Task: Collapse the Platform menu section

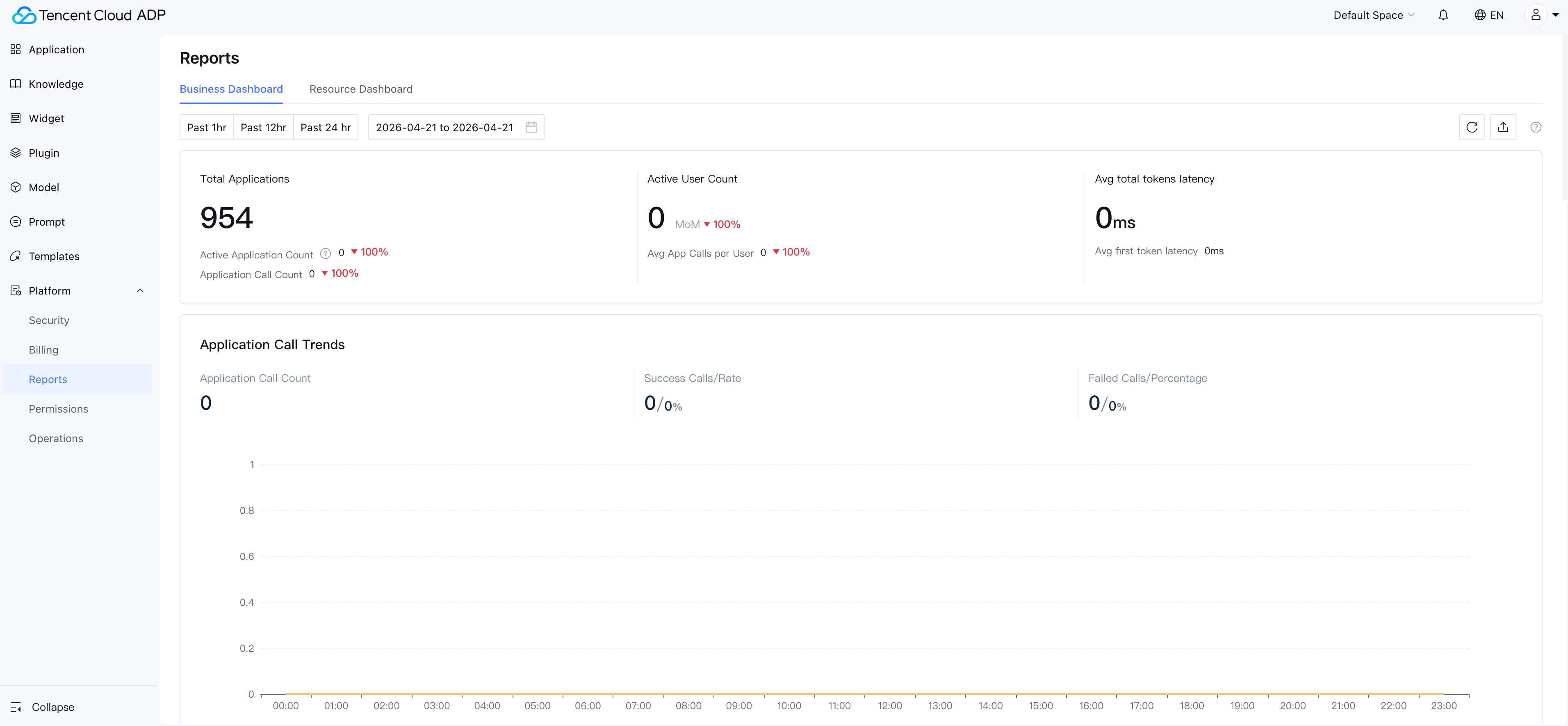Action: (x=140, y=290)
